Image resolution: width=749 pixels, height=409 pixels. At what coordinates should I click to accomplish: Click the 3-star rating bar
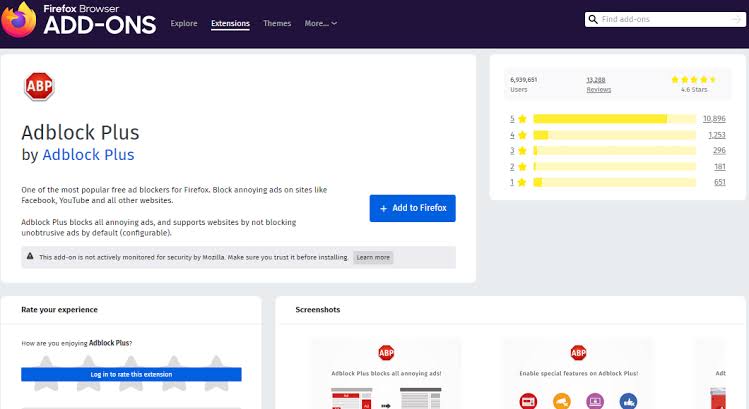614,151
